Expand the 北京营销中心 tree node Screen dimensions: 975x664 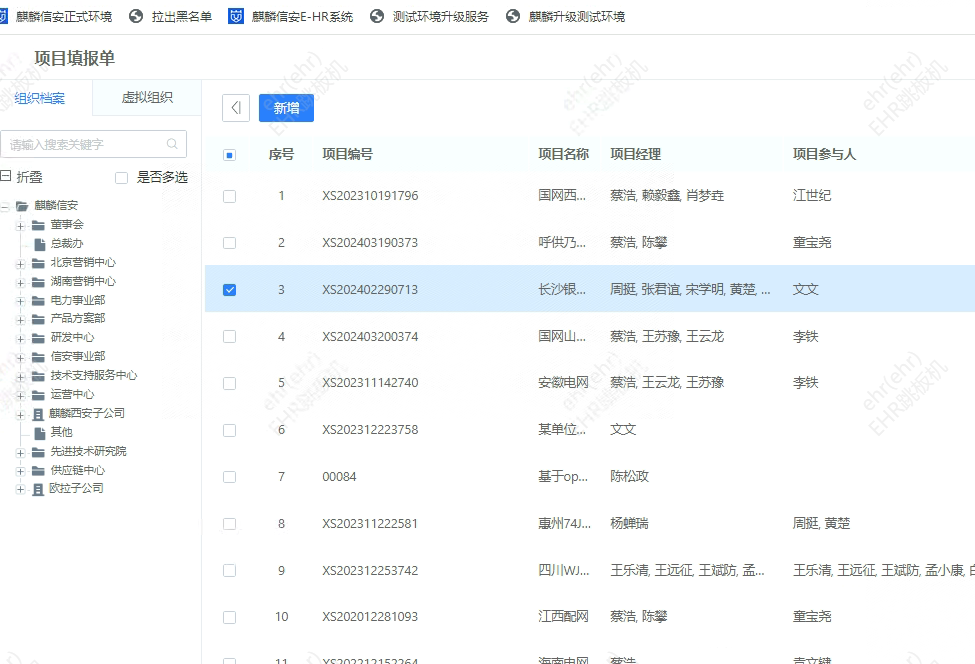tap(20, 265)
